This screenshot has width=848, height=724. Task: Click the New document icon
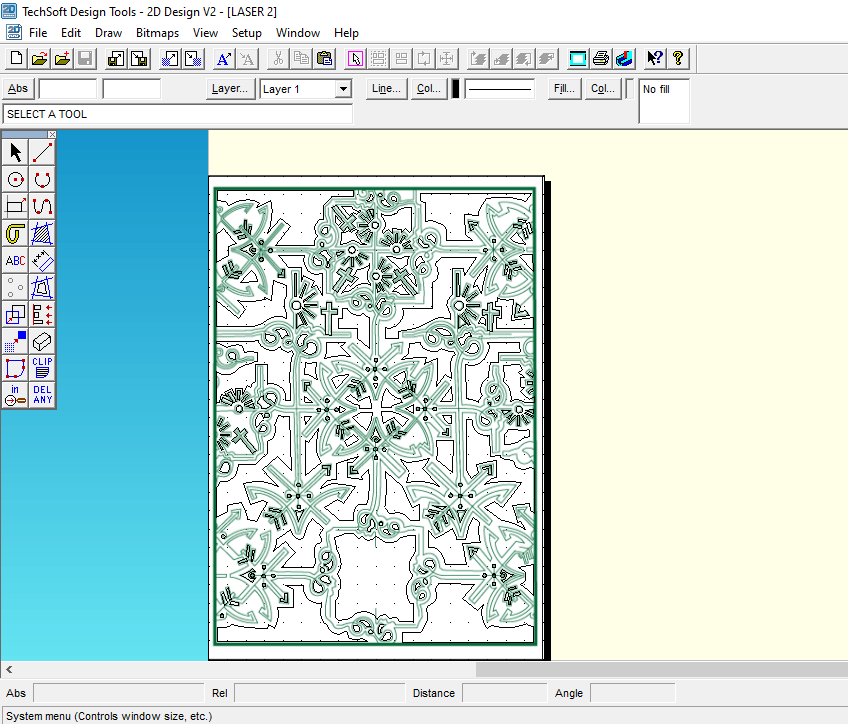16,59
